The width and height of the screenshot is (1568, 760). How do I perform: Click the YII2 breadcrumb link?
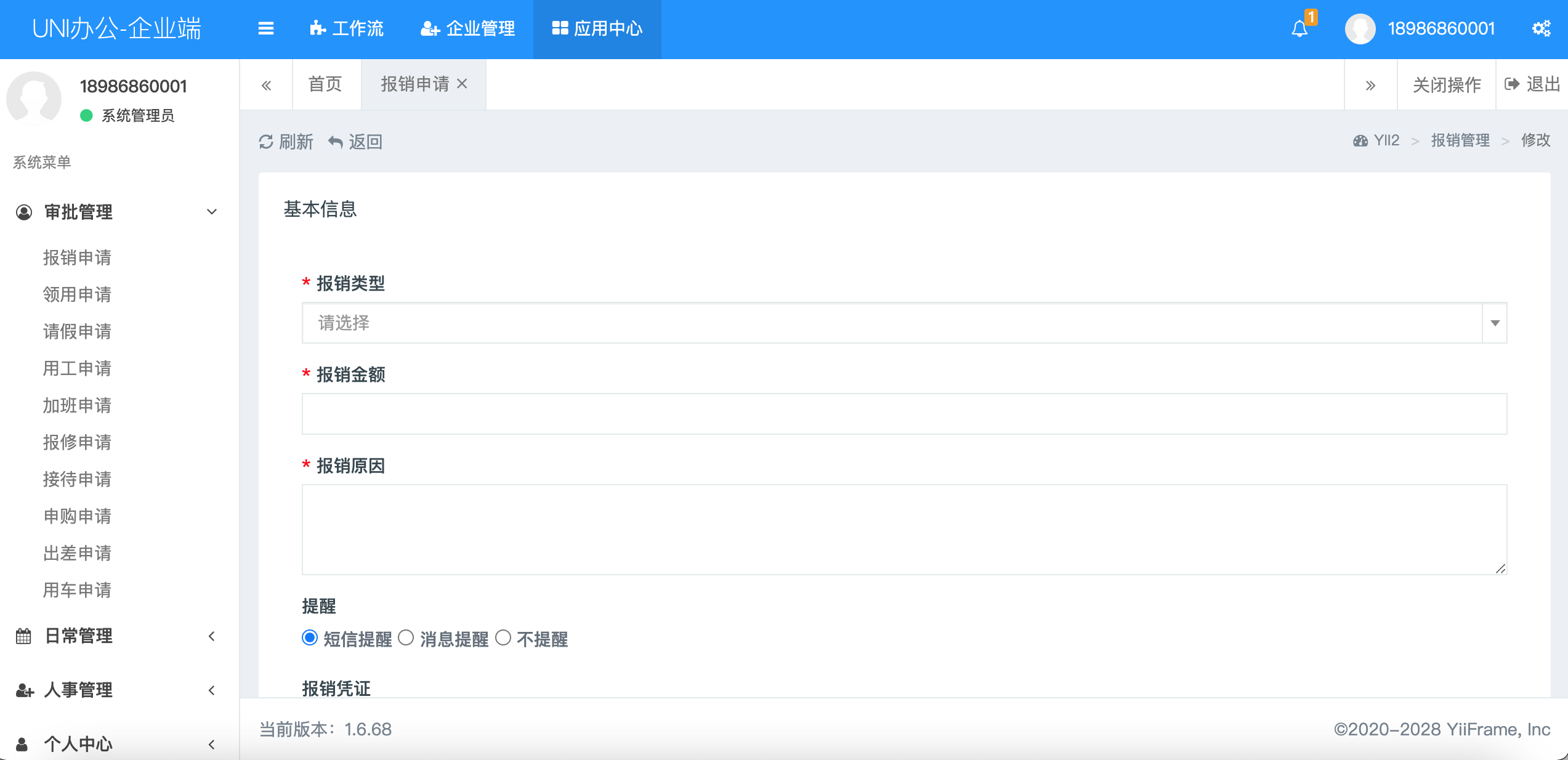coord(1386,140)
